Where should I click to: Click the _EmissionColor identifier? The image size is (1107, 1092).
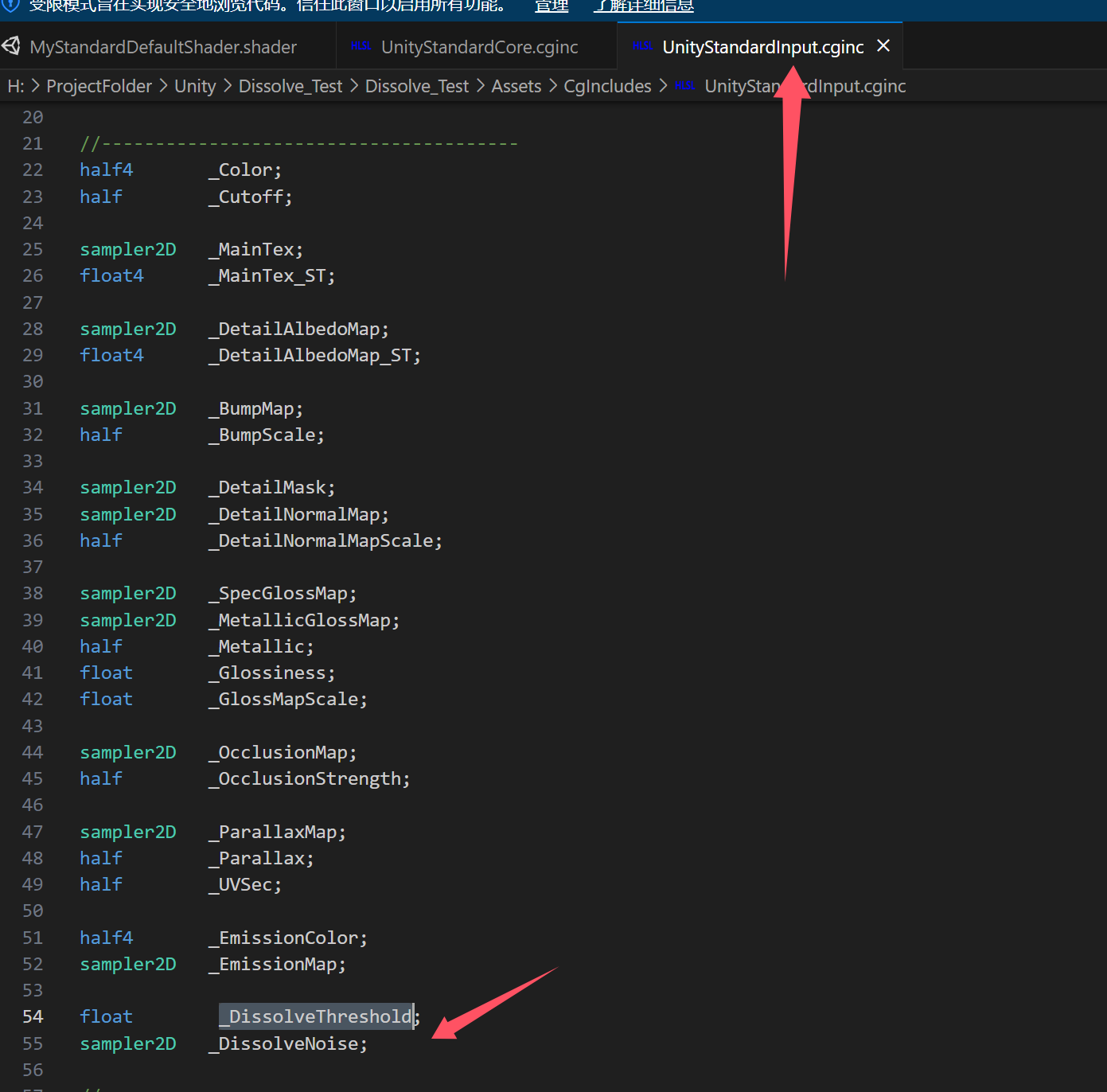[x=287, y=938]
